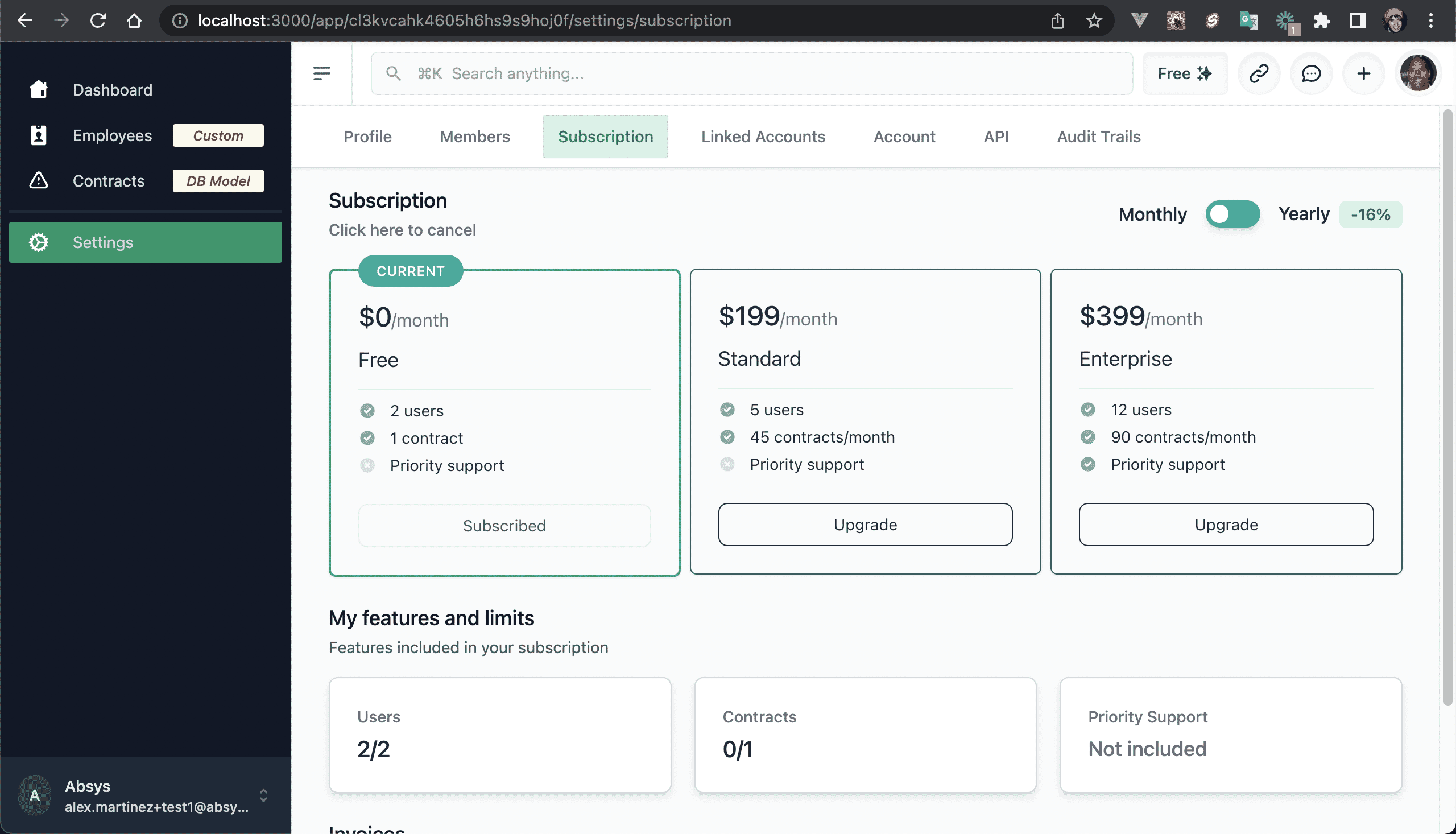Click the browser address bar URL

click(464, 20)
